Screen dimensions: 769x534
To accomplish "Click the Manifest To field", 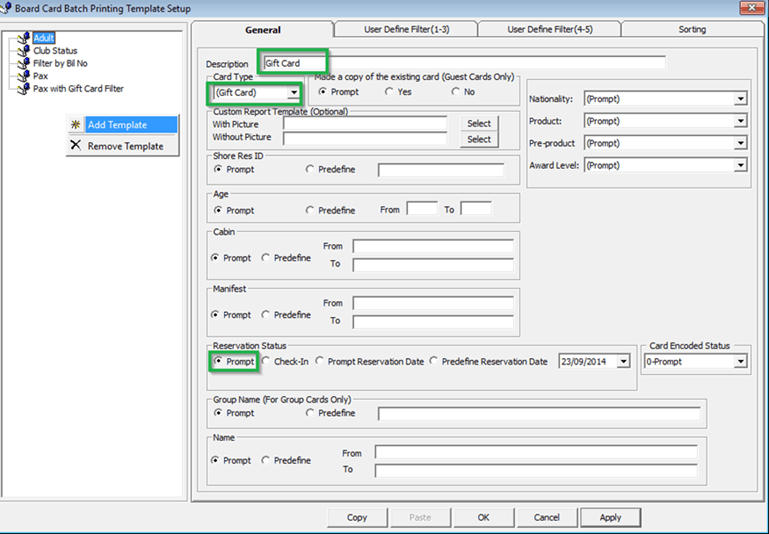I will point(433,321).
